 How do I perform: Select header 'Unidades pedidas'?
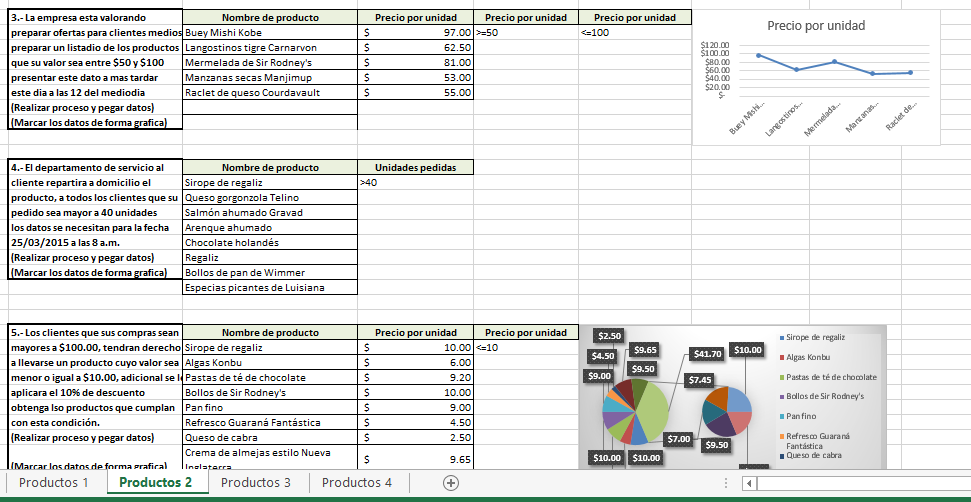(x=416, y=168)
